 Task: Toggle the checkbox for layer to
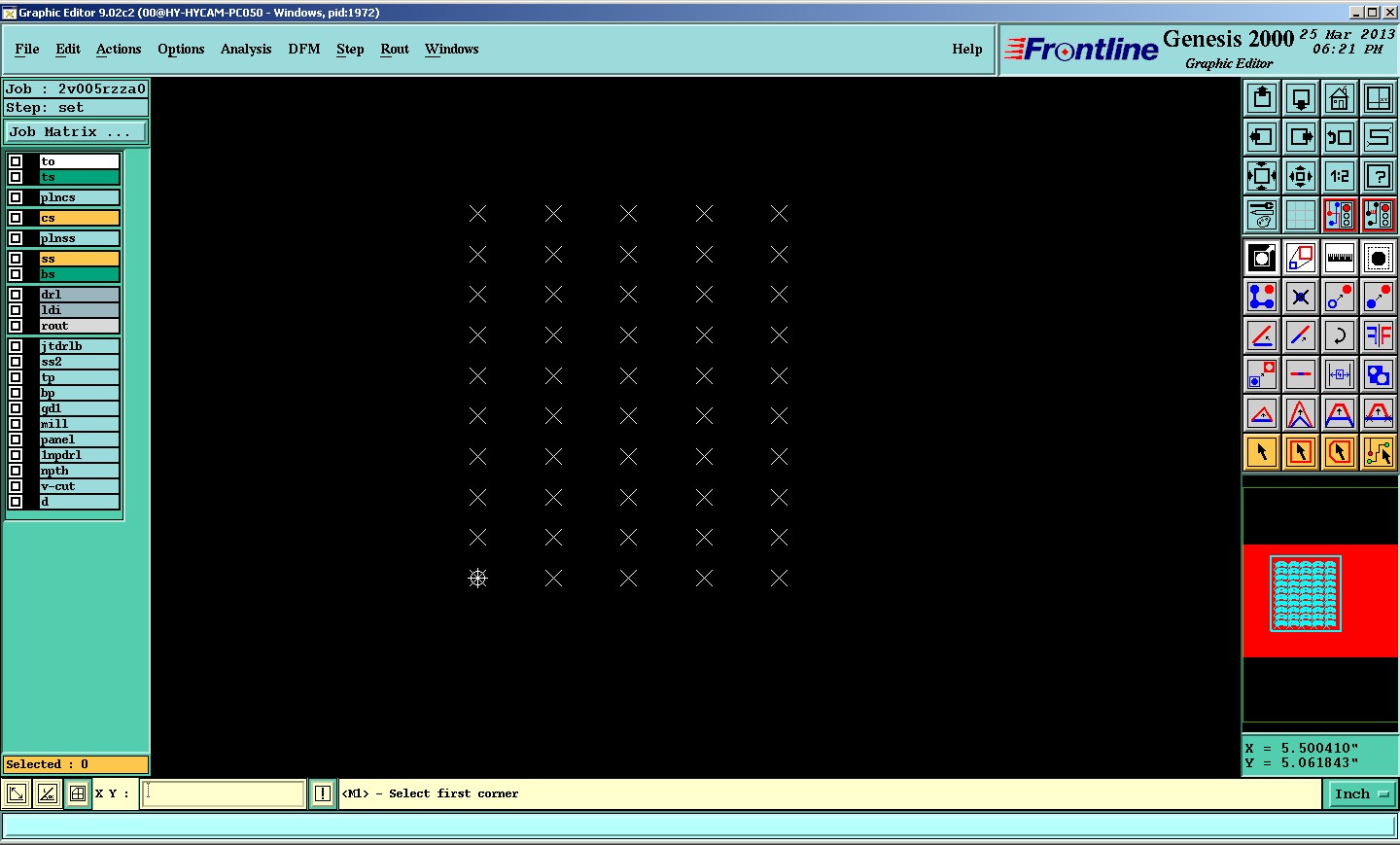click(16, 161)
